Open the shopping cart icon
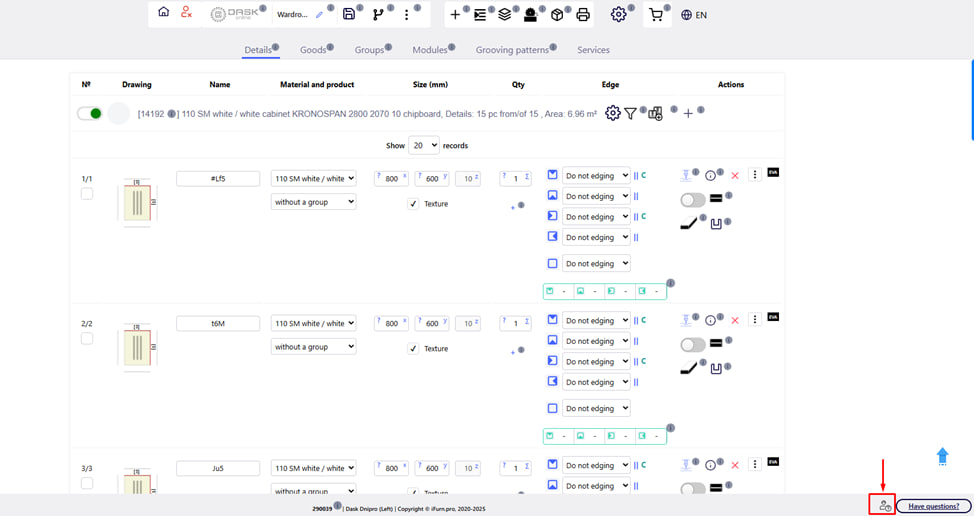The width and height of the screenshot is (974, 516). 655,15
